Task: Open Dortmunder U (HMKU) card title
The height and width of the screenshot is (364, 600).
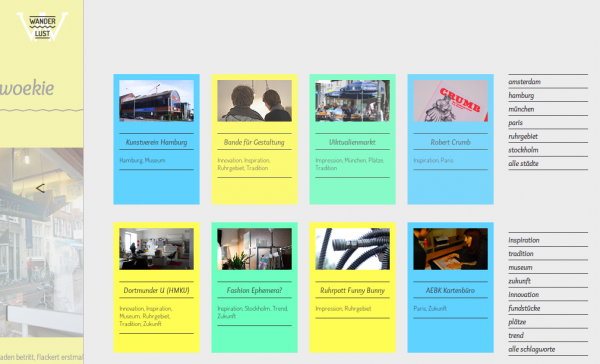Action: pos(157,290)
